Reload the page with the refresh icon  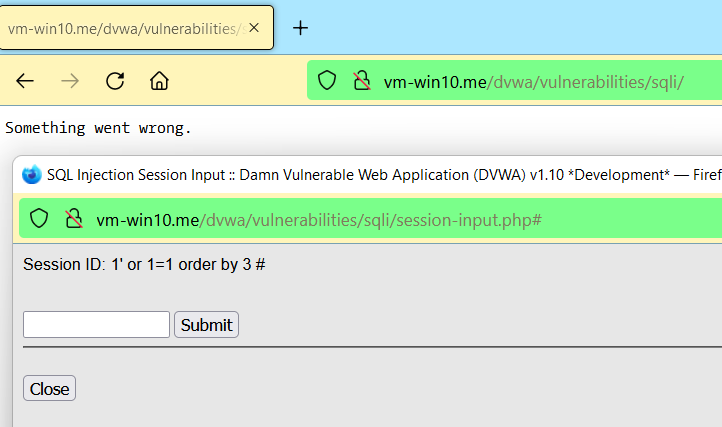click(x=115, y=81)
